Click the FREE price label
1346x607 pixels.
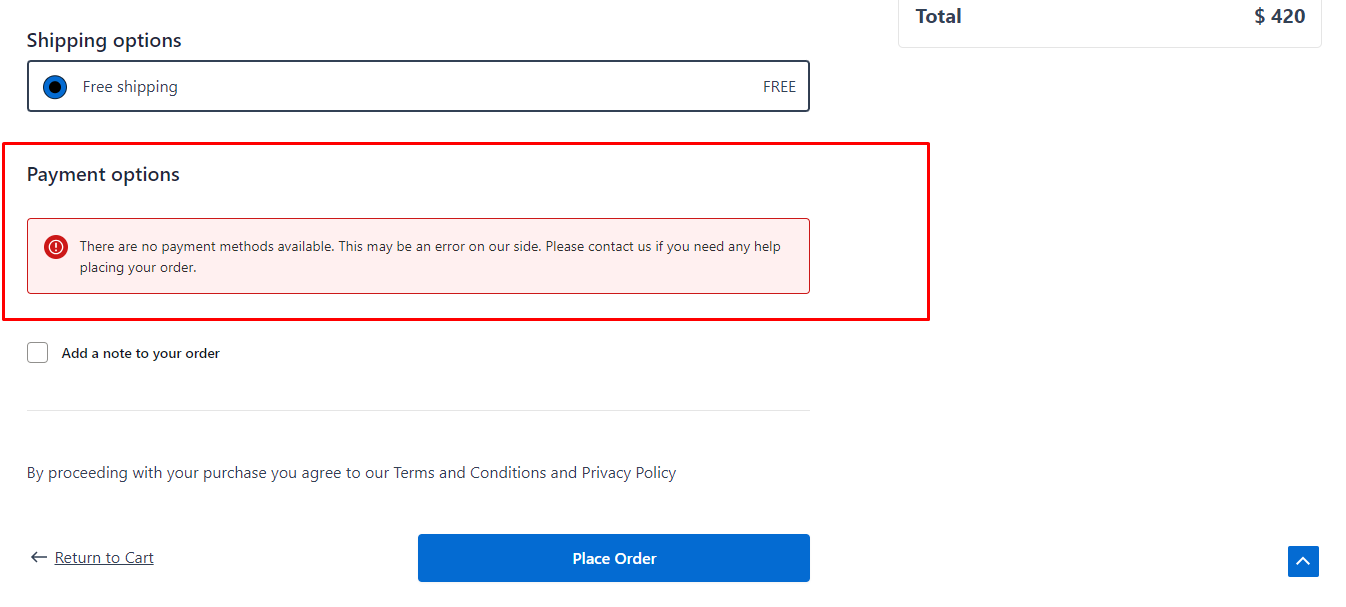point(779,87)
